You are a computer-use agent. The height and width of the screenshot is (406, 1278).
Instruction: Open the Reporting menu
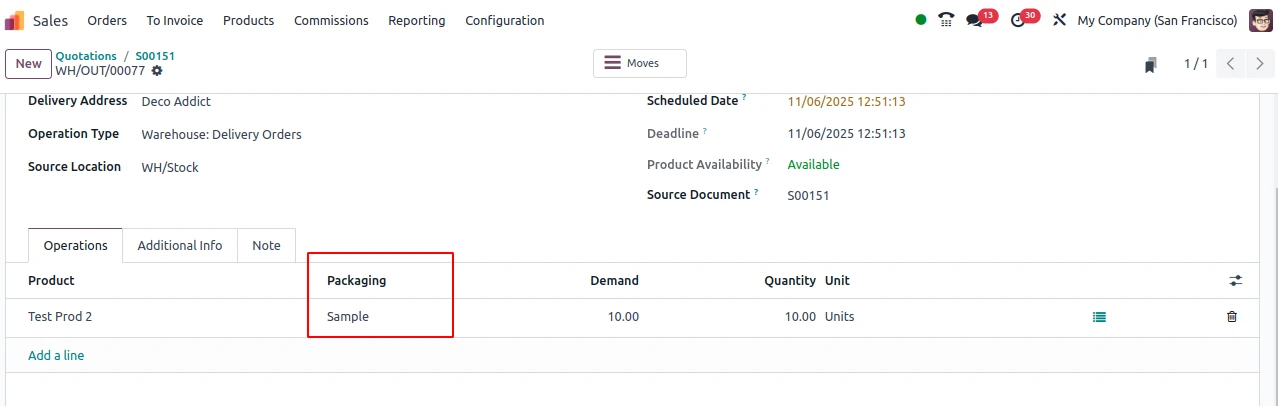click(416, 20)
